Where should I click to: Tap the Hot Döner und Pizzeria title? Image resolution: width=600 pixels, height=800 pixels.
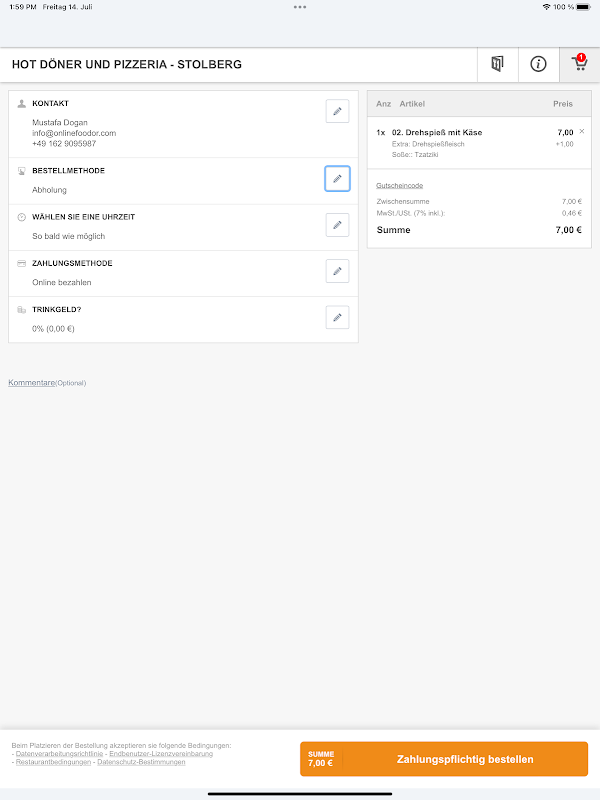click(x=127, y=65)
